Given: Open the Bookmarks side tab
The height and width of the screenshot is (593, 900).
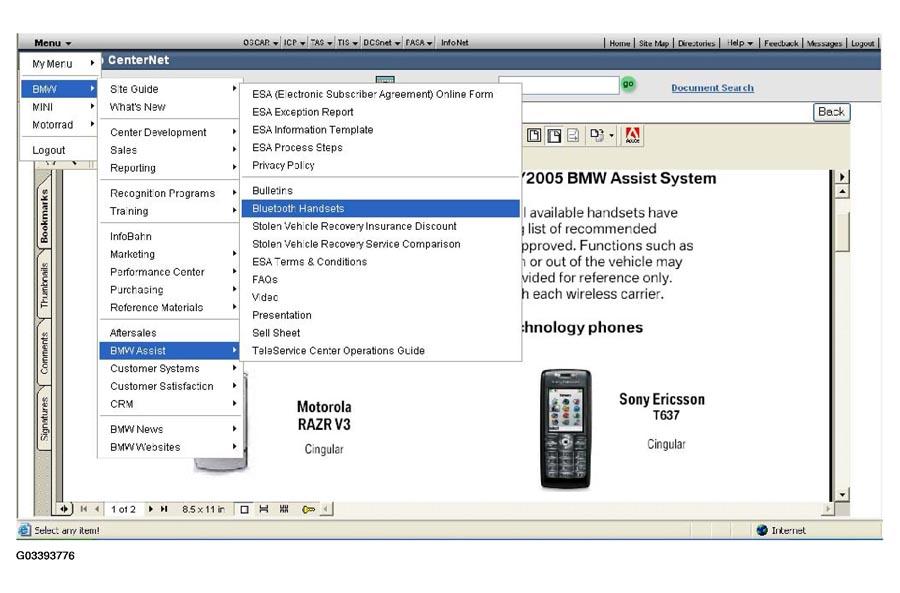Looking at the screenshot, I should click(x=44, y=216).
